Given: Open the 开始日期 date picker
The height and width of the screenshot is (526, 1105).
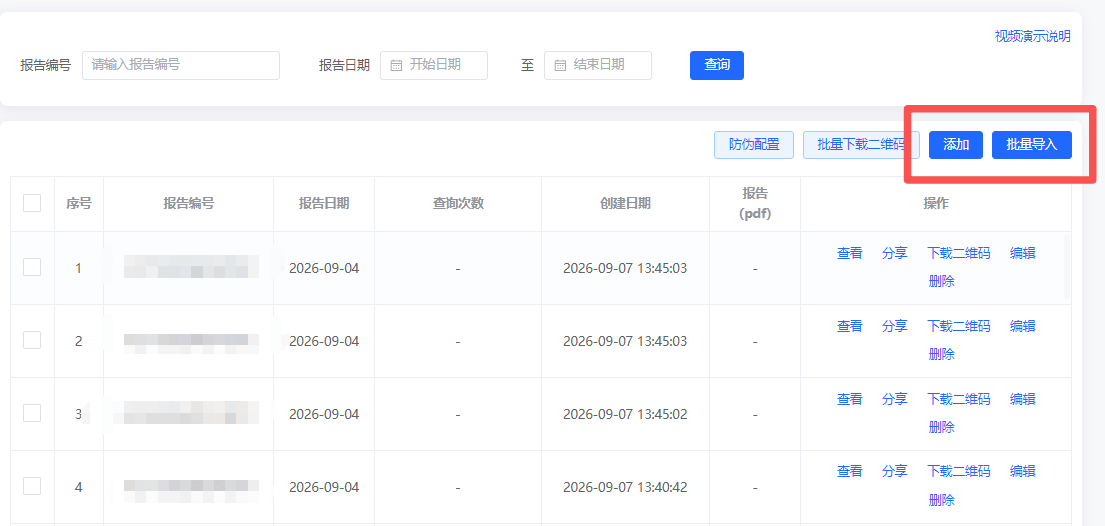Looking at the screenshot, I should point(434,65).
